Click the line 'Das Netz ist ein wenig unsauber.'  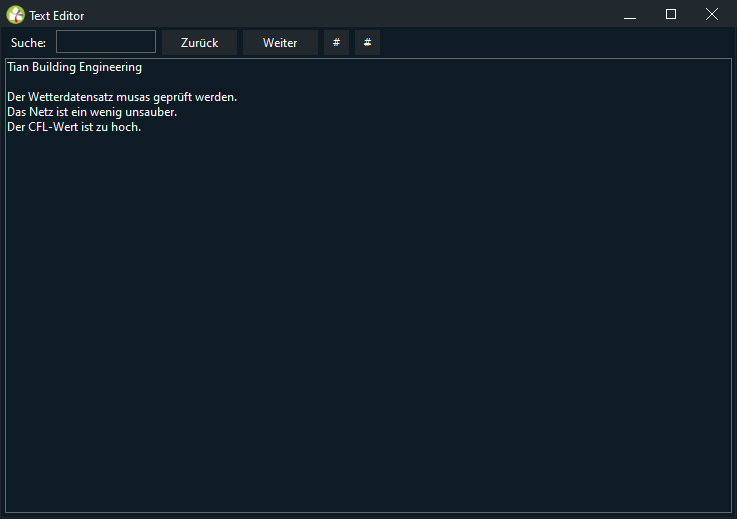click(91, 113)
